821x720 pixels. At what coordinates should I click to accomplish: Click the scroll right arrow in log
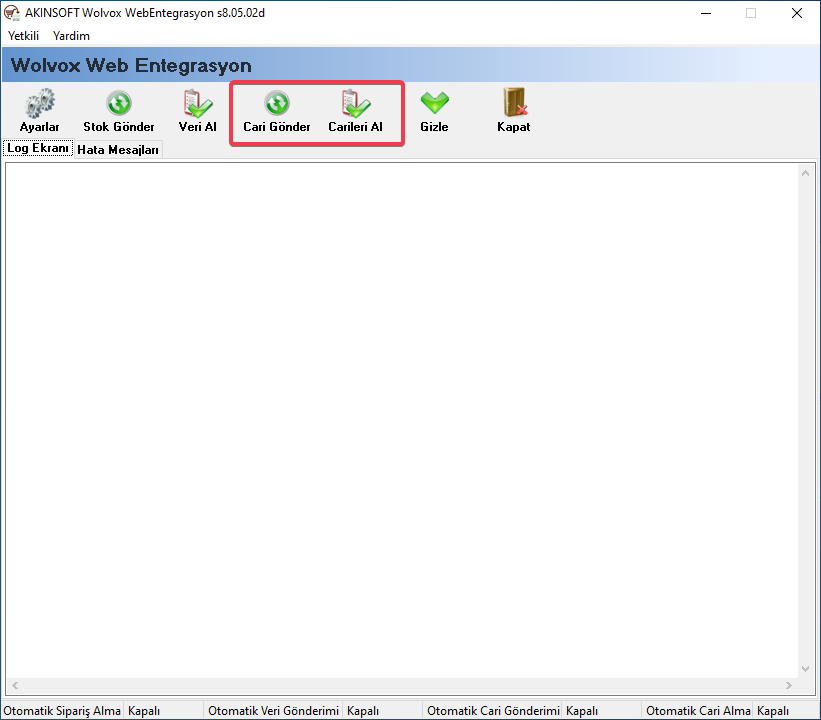click(789, 685)
